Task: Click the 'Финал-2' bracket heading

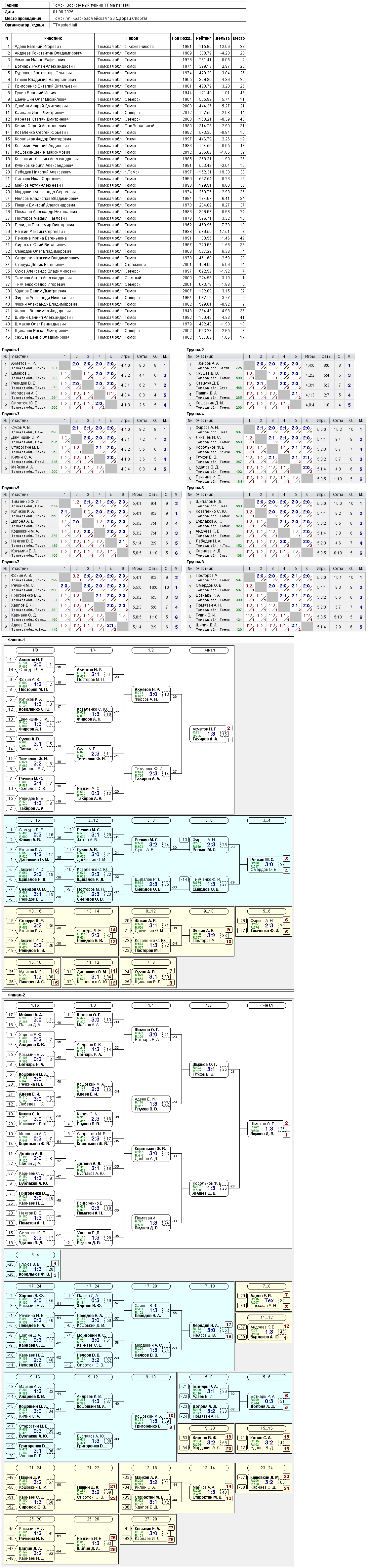Action: [17, 995]
